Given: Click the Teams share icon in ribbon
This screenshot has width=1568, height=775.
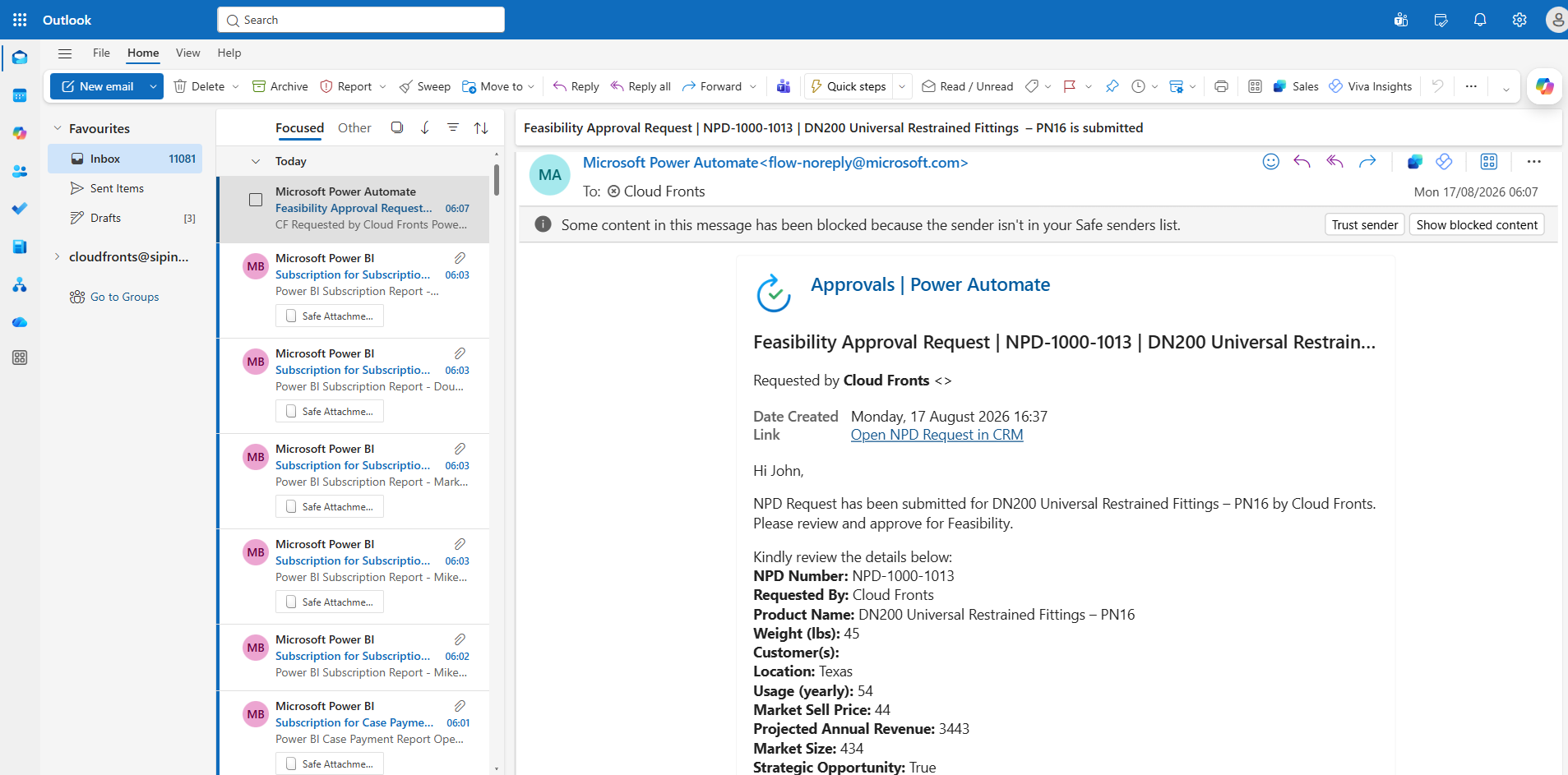Looking at the screenshot, I should pyautogui.click(x=784, y=86).
